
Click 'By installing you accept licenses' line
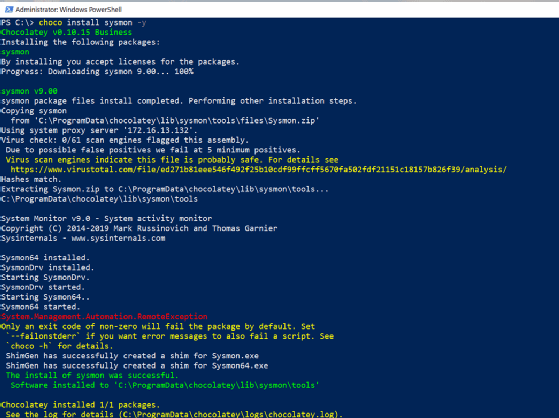coord(120,62)
